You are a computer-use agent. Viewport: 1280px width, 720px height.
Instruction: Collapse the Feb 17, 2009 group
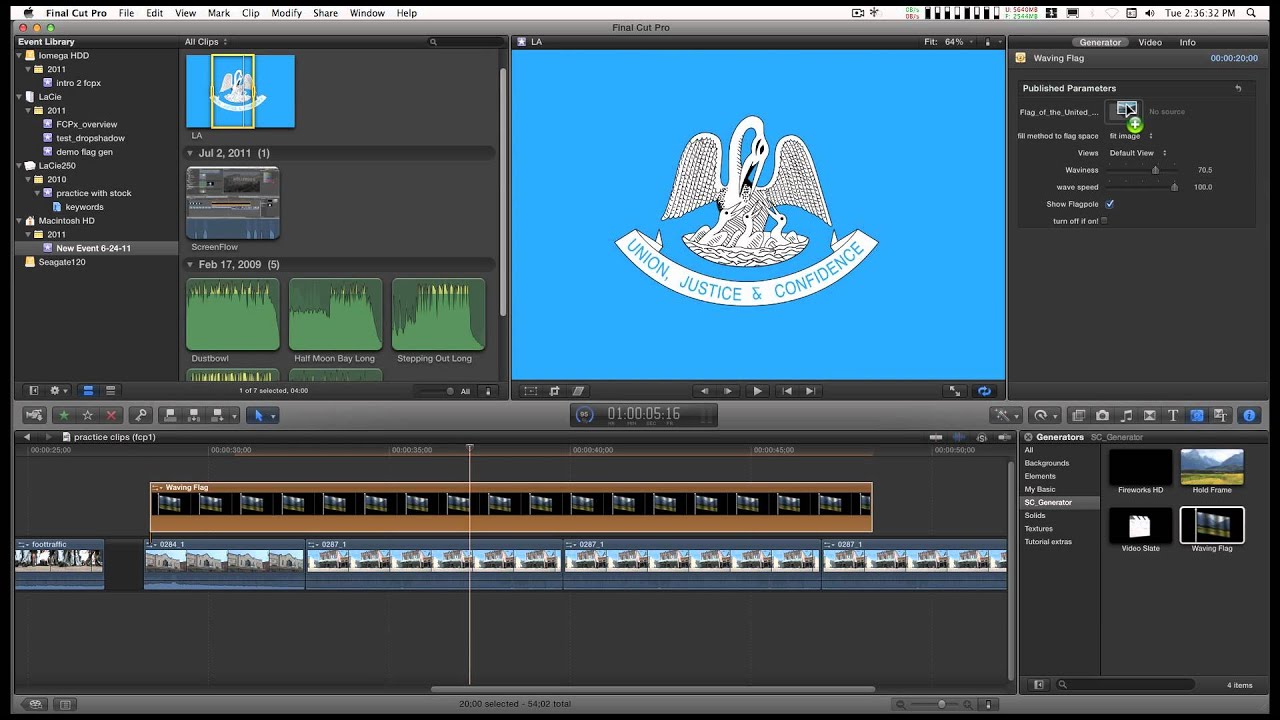click(190, 265)
